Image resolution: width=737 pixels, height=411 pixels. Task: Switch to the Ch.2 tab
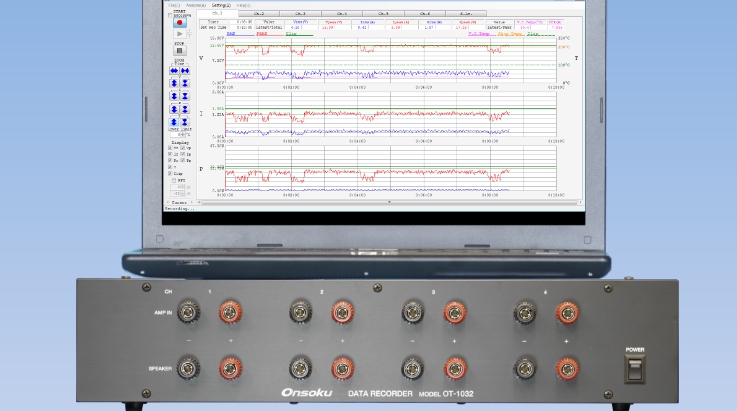coord(259,13)
